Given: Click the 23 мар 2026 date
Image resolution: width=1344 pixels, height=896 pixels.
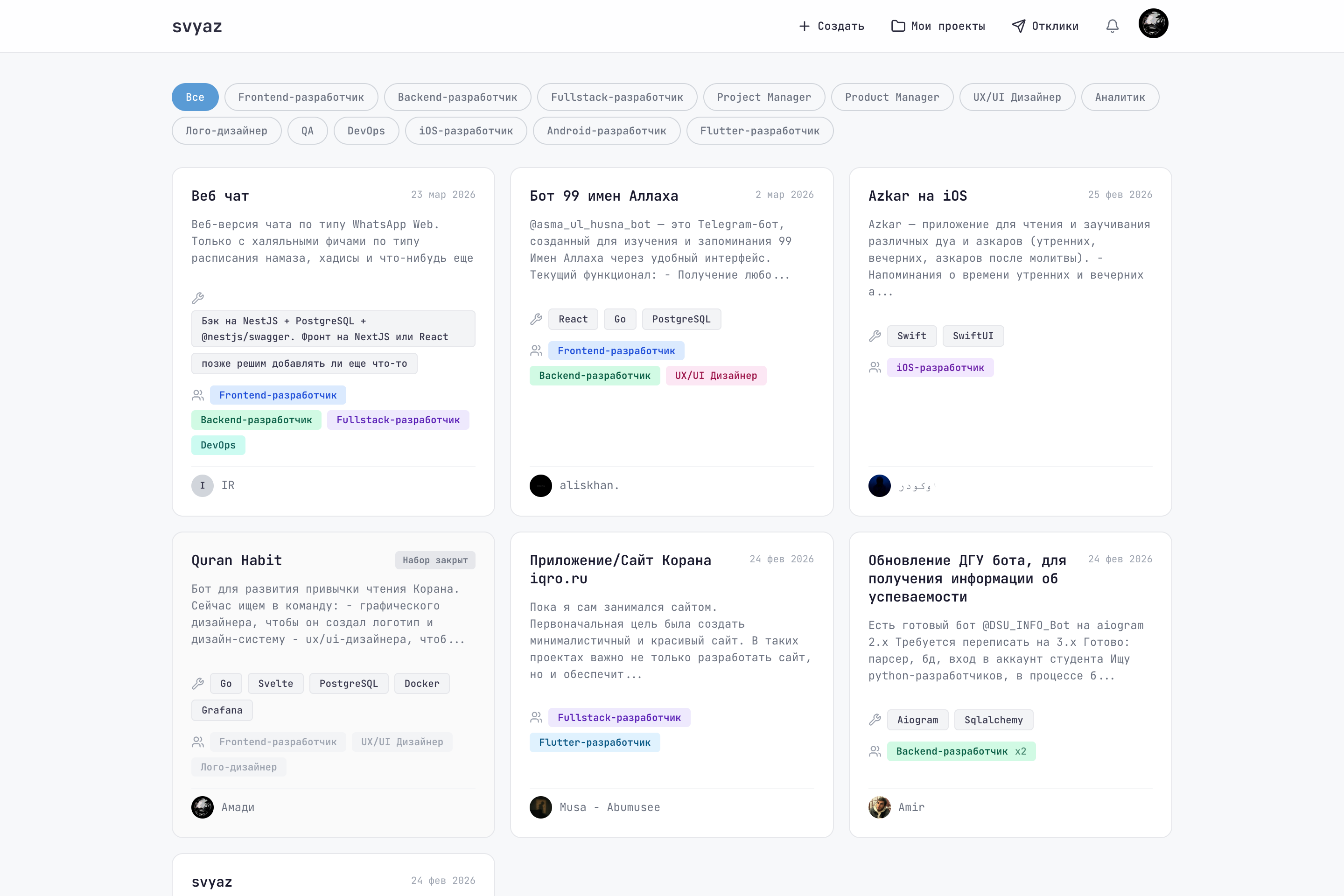Looking at the screenshot, I should [x=443, y=195].
